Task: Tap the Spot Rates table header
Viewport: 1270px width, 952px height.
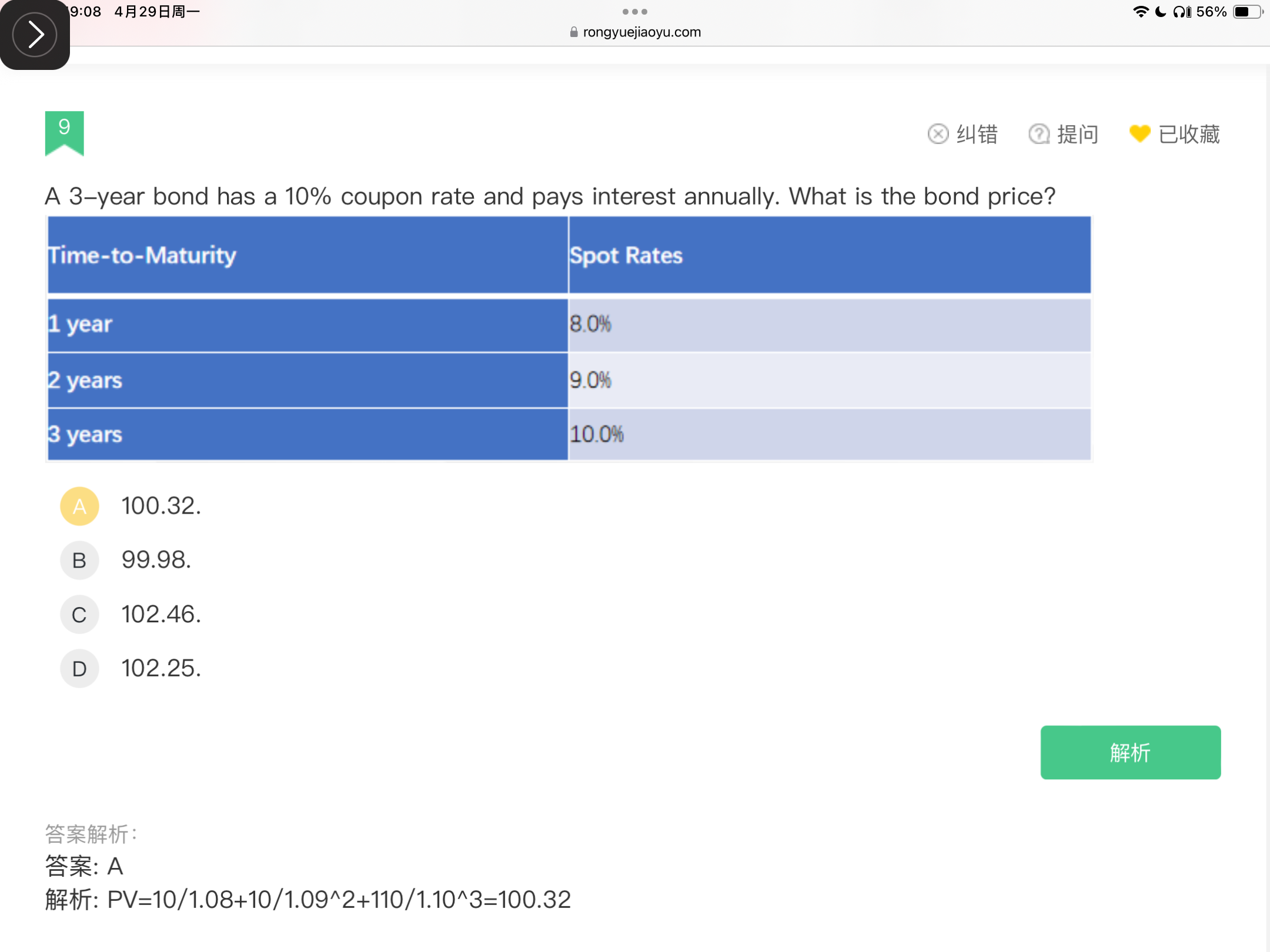Action: click(830, 255)
